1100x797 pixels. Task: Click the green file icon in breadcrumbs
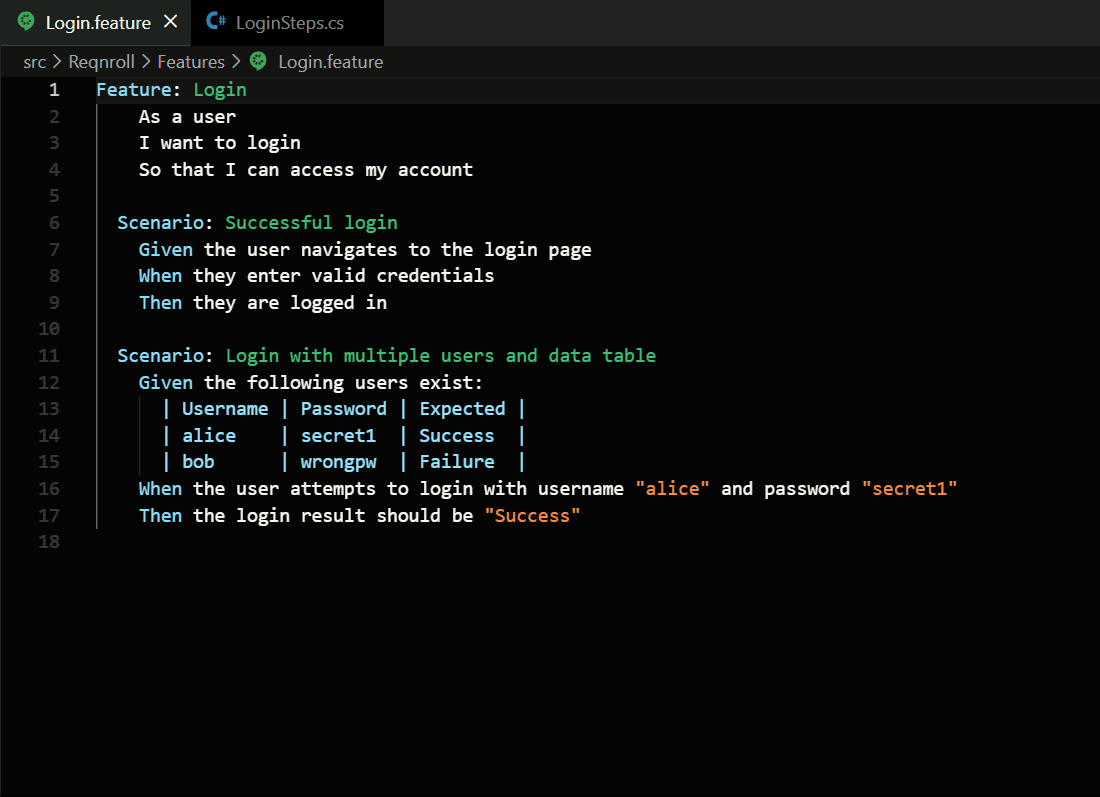tap(259, 62)
